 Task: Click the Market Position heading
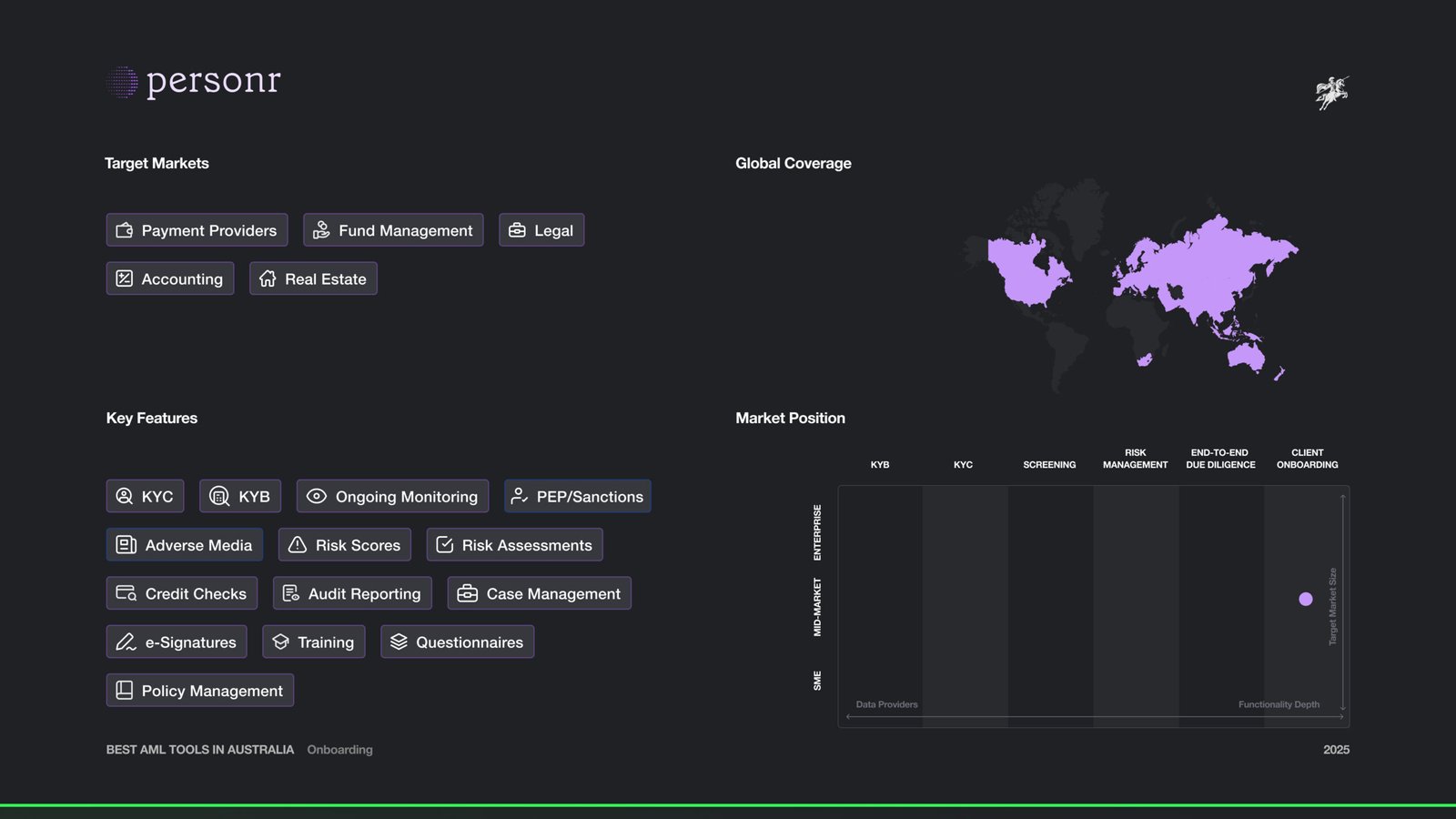point(791,418)
